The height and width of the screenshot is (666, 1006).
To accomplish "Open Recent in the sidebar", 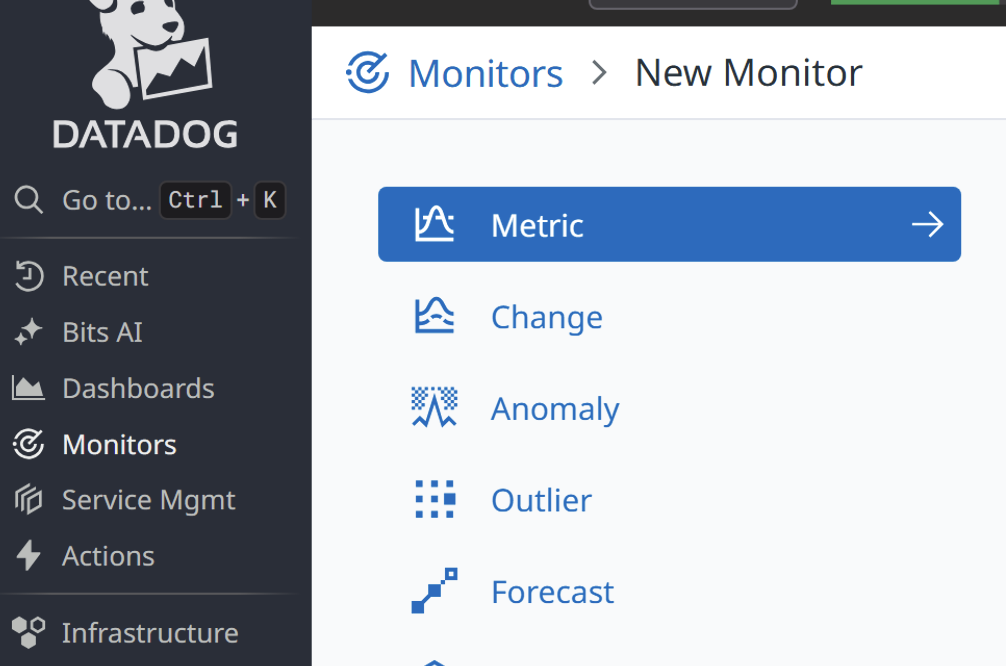I will click(x=105, y=277).
